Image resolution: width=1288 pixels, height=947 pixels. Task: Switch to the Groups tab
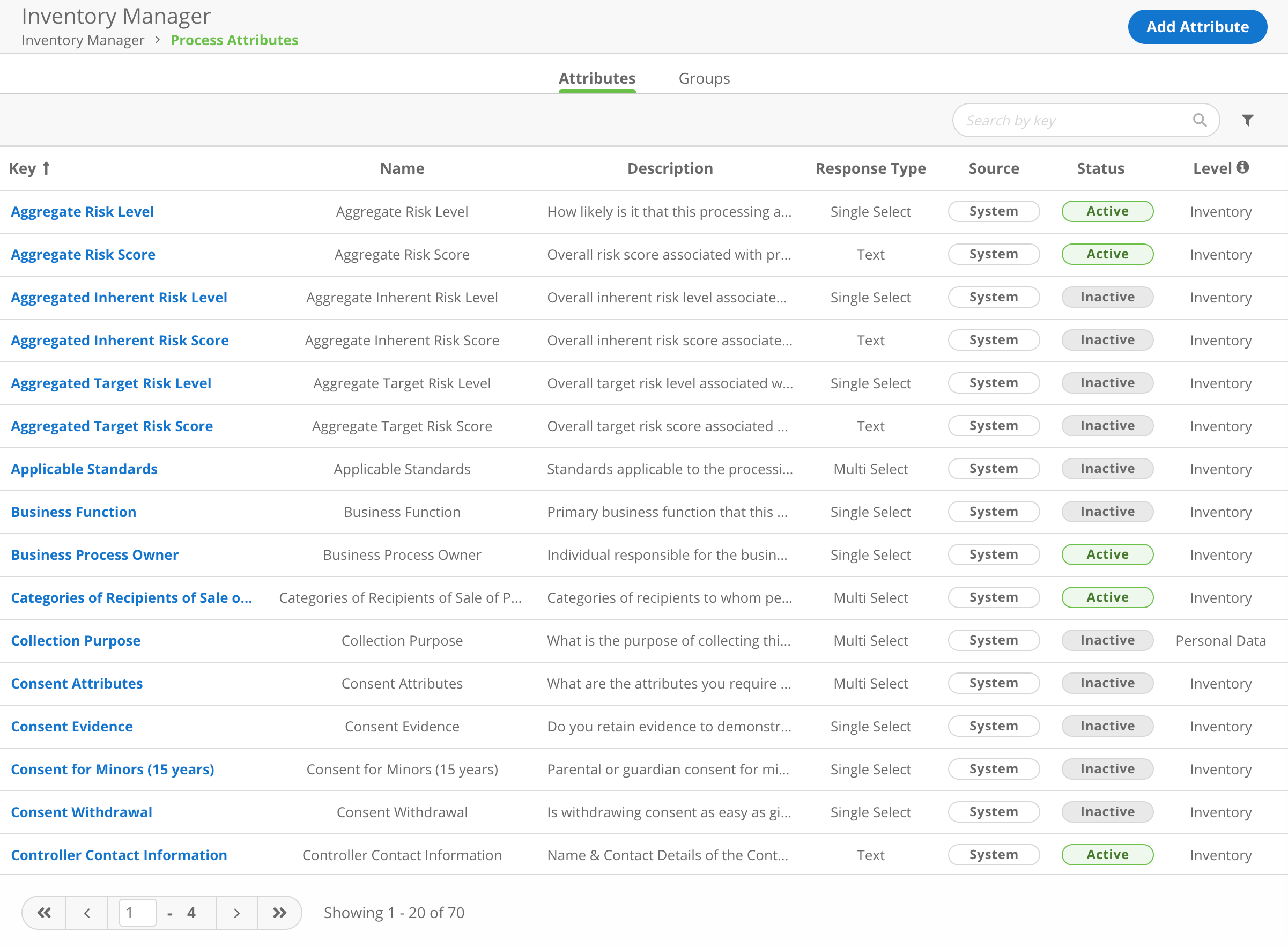click(704, 78)
